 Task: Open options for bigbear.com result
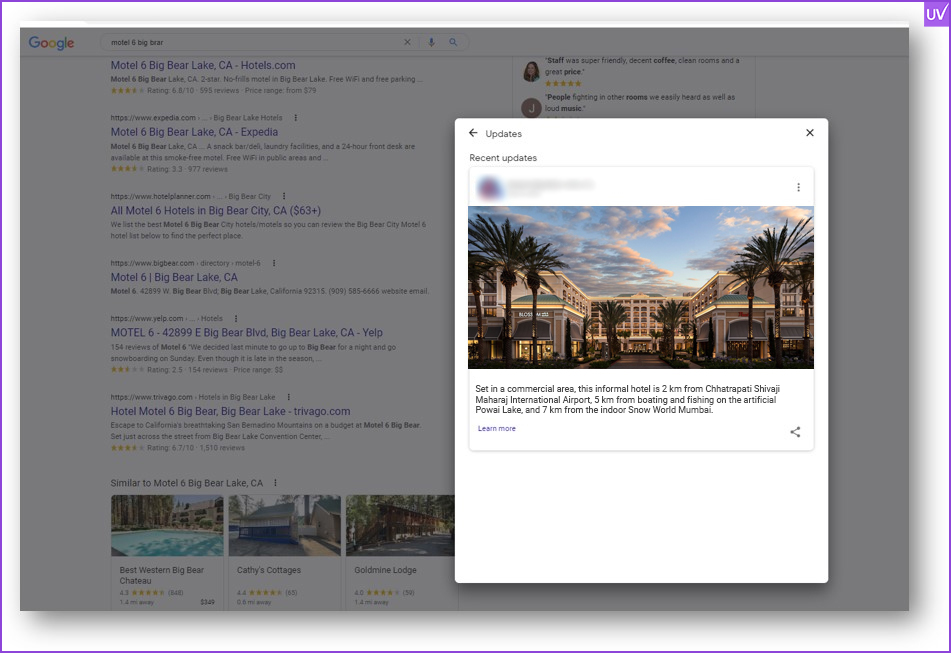274,263
